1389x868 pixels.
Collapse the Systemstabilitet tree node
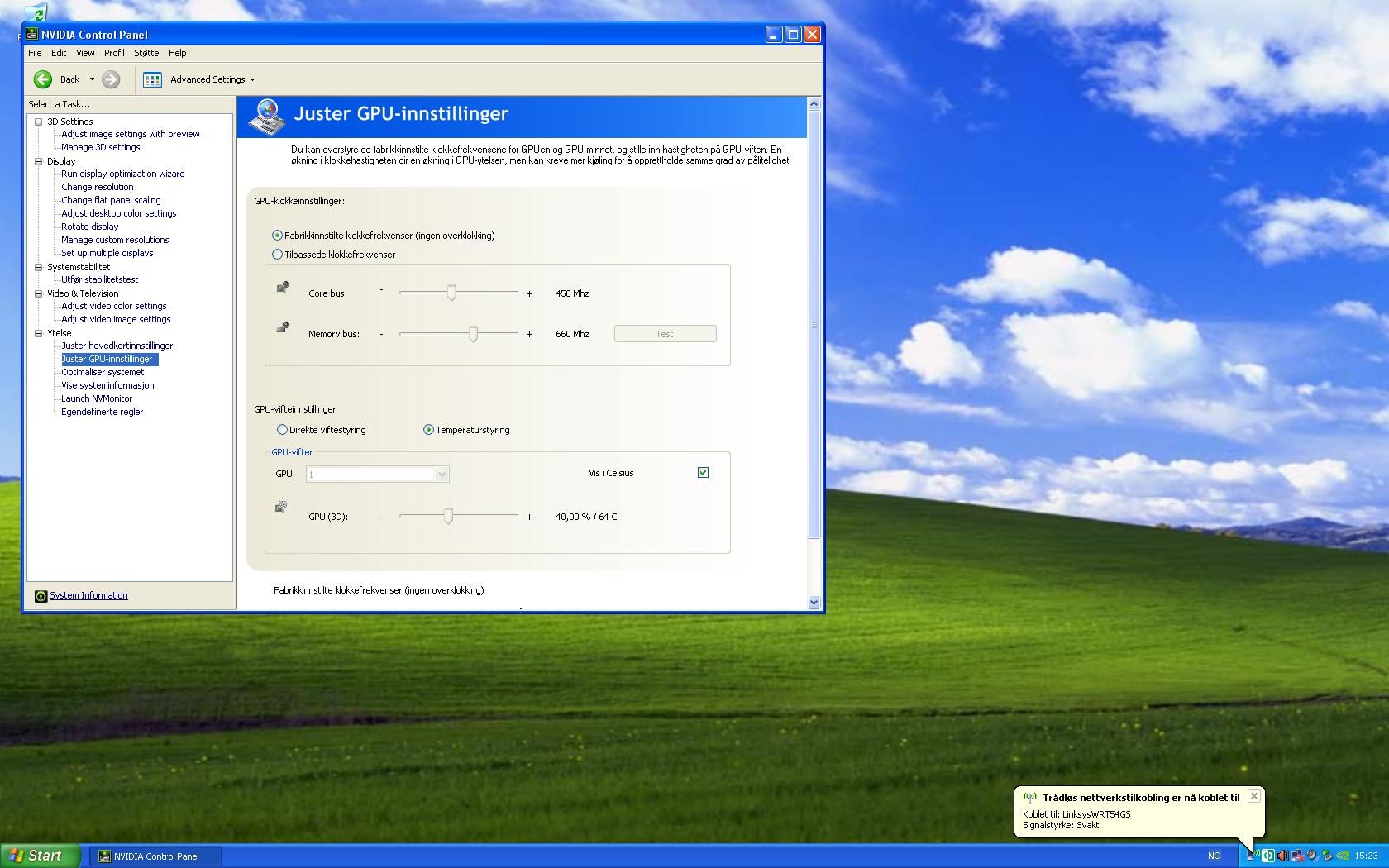pyautogui.click(x=38, y=267)
